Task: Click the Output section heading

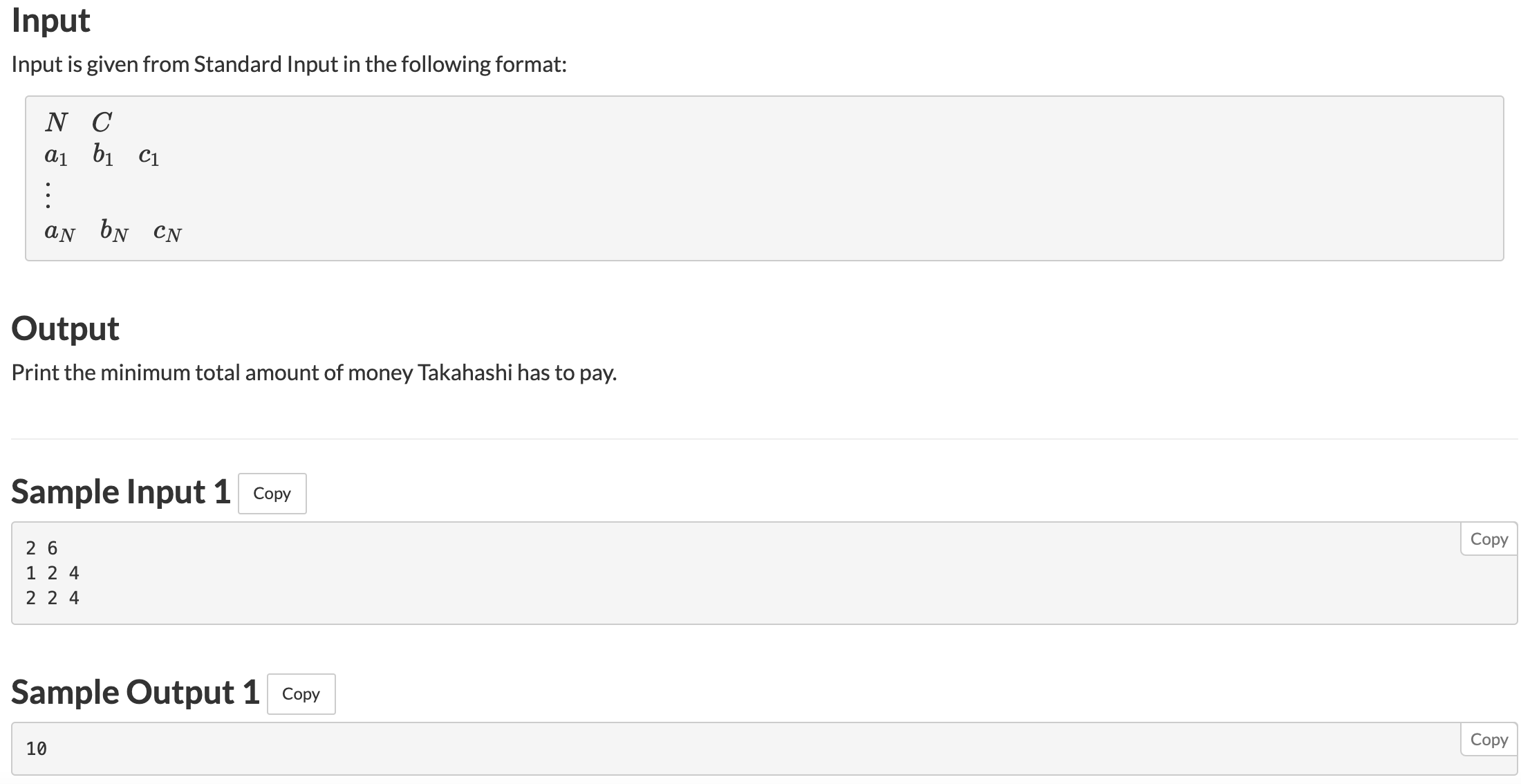Action: click(x=65, y=328)
